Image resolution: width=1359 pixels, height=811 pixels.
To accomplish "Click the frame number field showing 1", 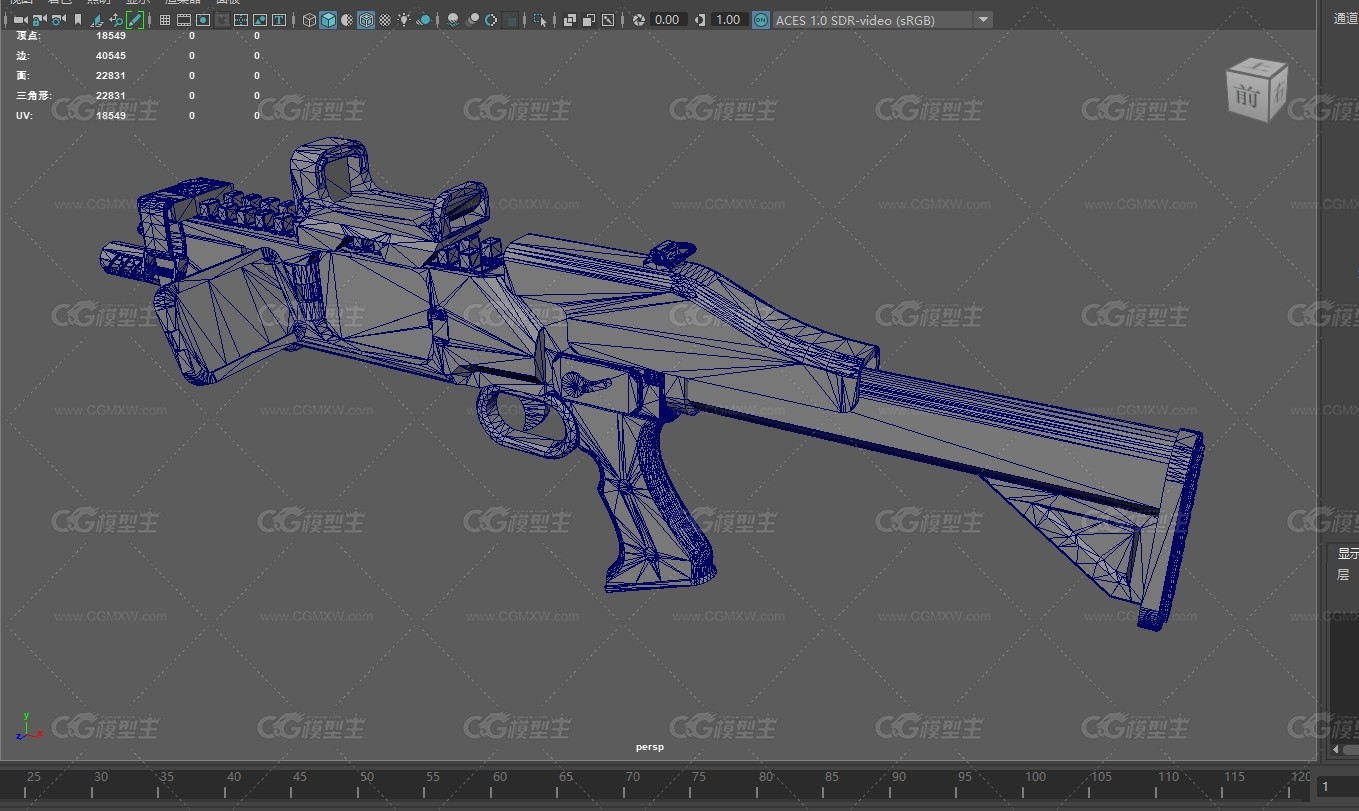I will point(1338,787).
